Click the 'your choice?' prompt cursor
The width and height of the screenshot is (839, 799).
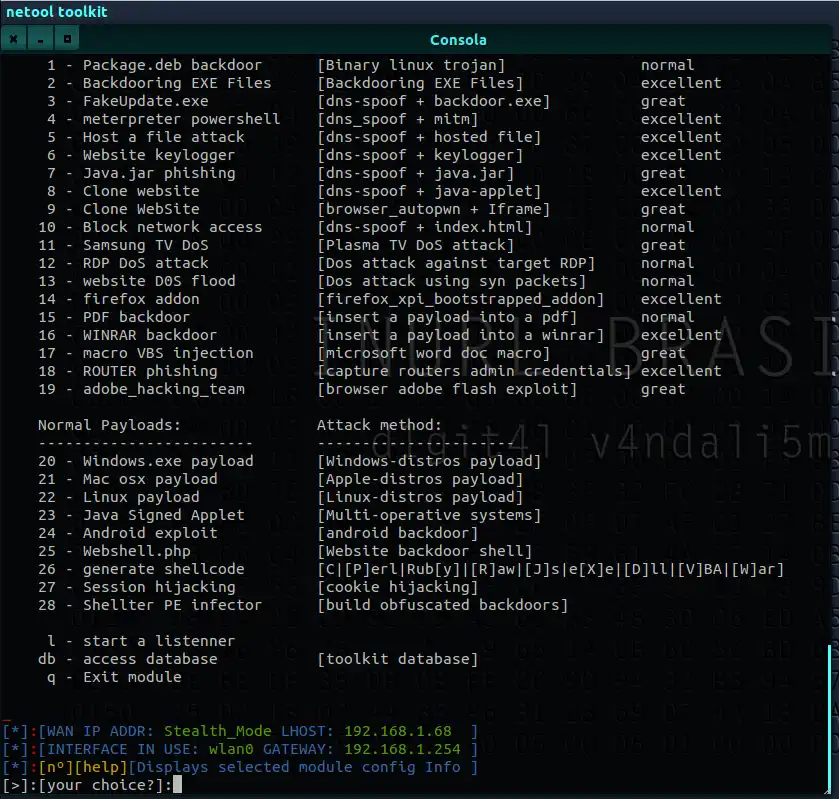[177, 785]
